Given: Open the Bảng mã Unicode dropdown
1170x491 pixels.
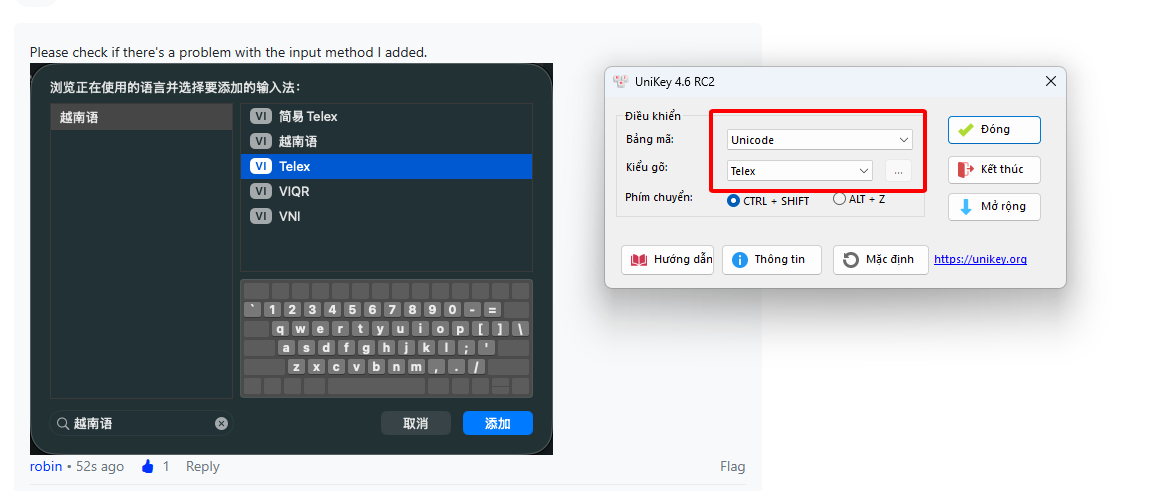Looking at the screenshot, I should tap(819, 140).
